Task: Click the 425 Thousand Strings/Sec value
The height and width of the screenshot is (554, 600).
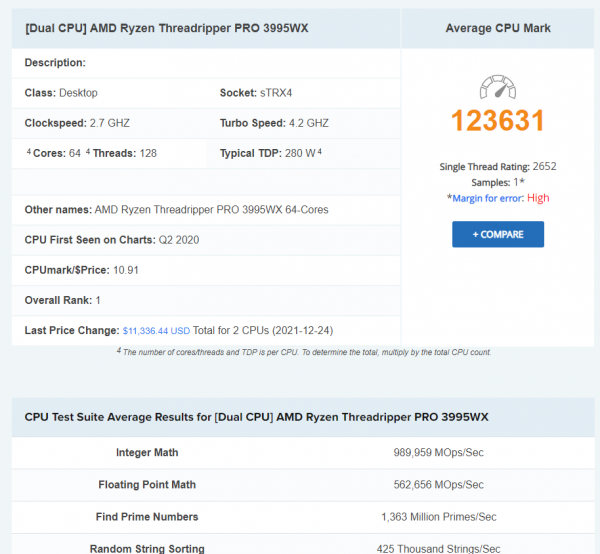Action: coord(439,549)
